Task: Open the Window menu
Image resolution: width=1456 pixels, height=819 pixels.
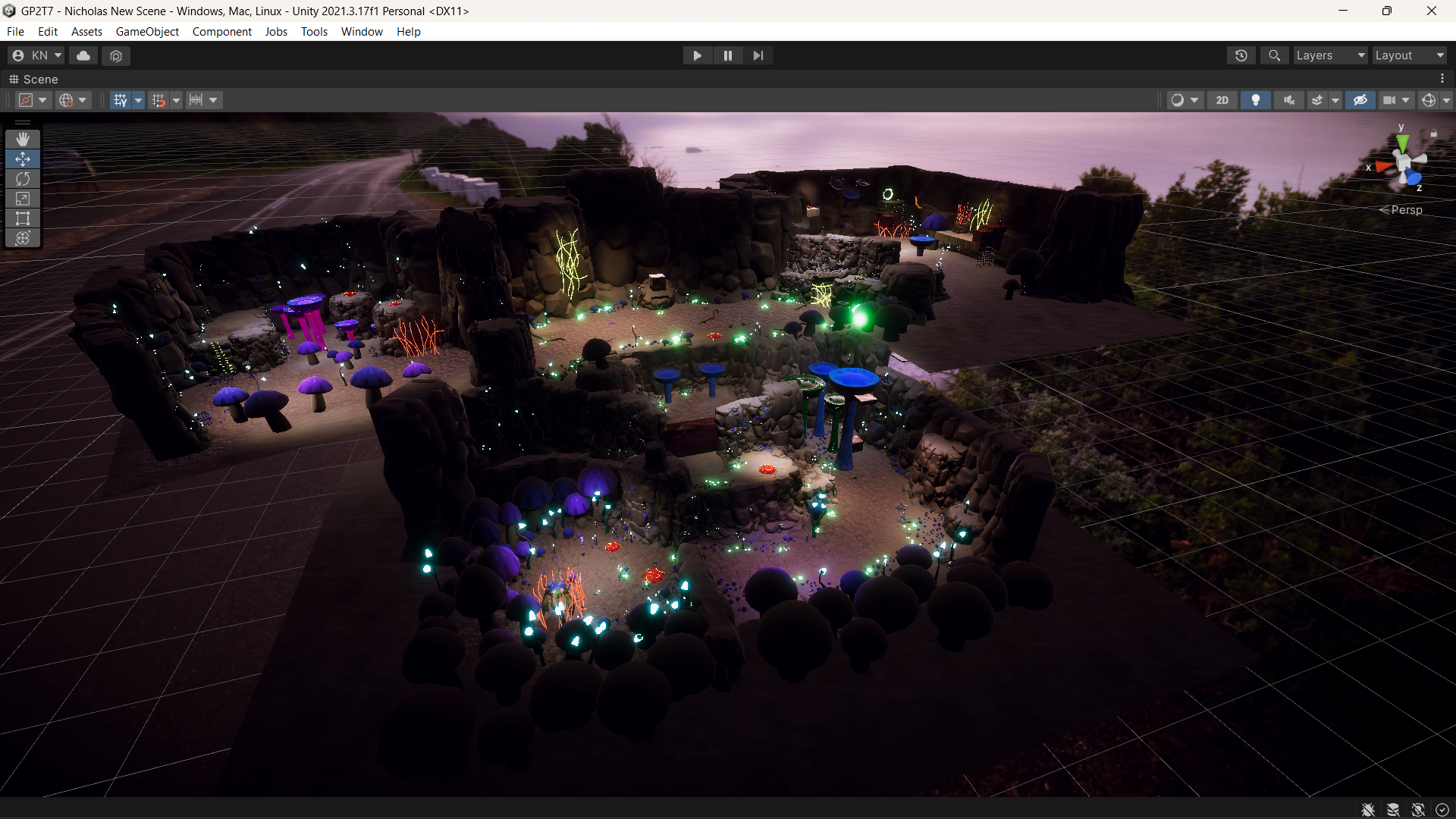Action: coord(362,32)
